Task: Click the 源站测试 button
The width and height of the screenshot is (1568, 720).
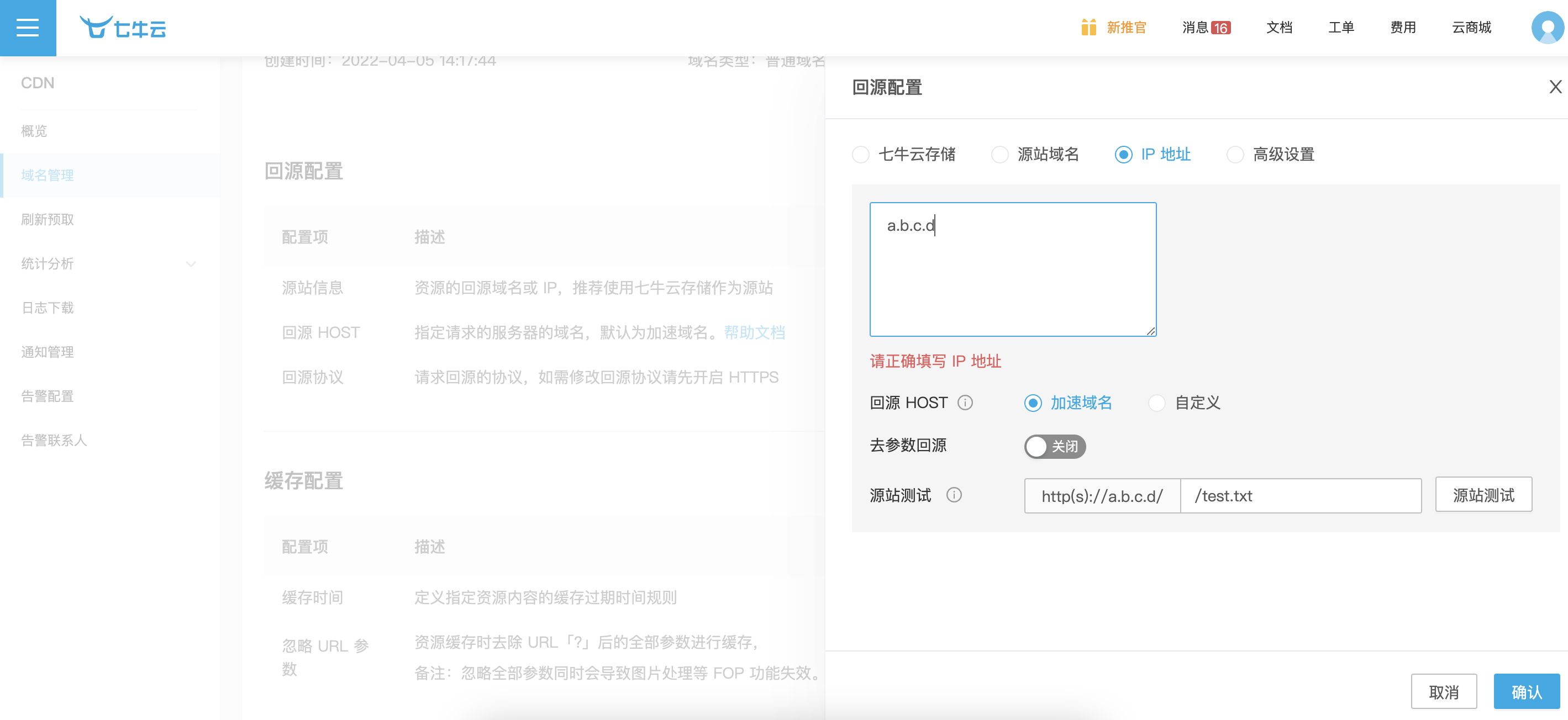Action: 1483,495
